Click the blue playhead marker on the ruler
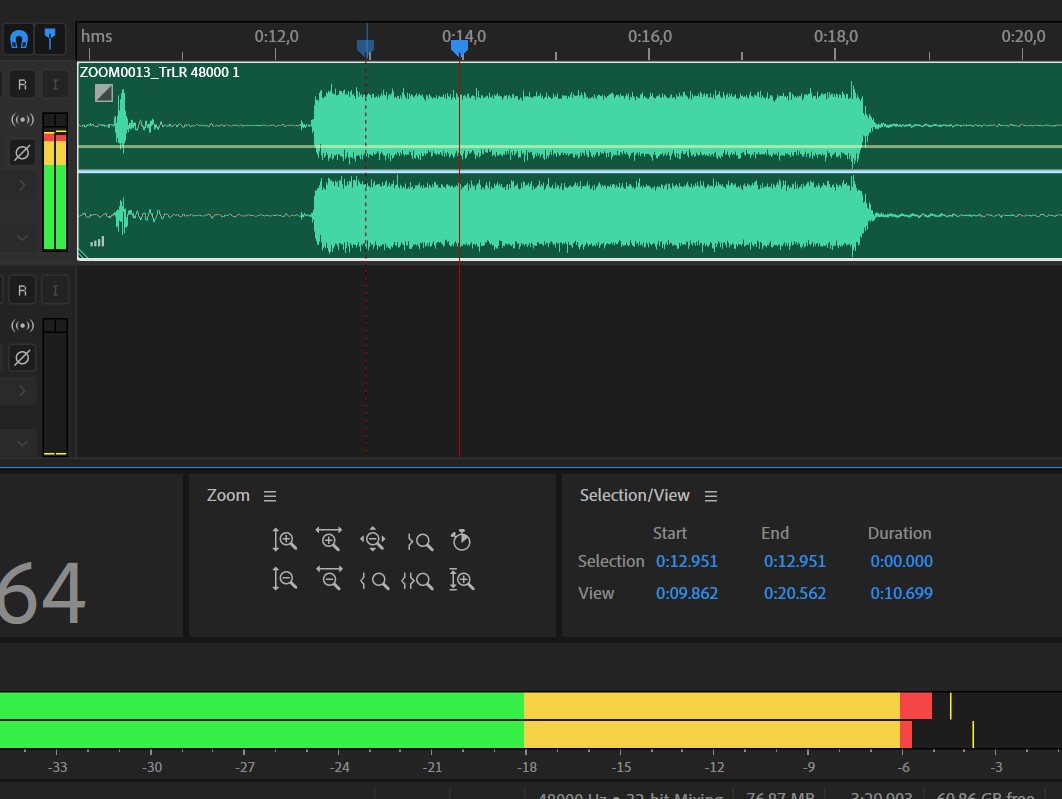 click(x=459, y=47)
